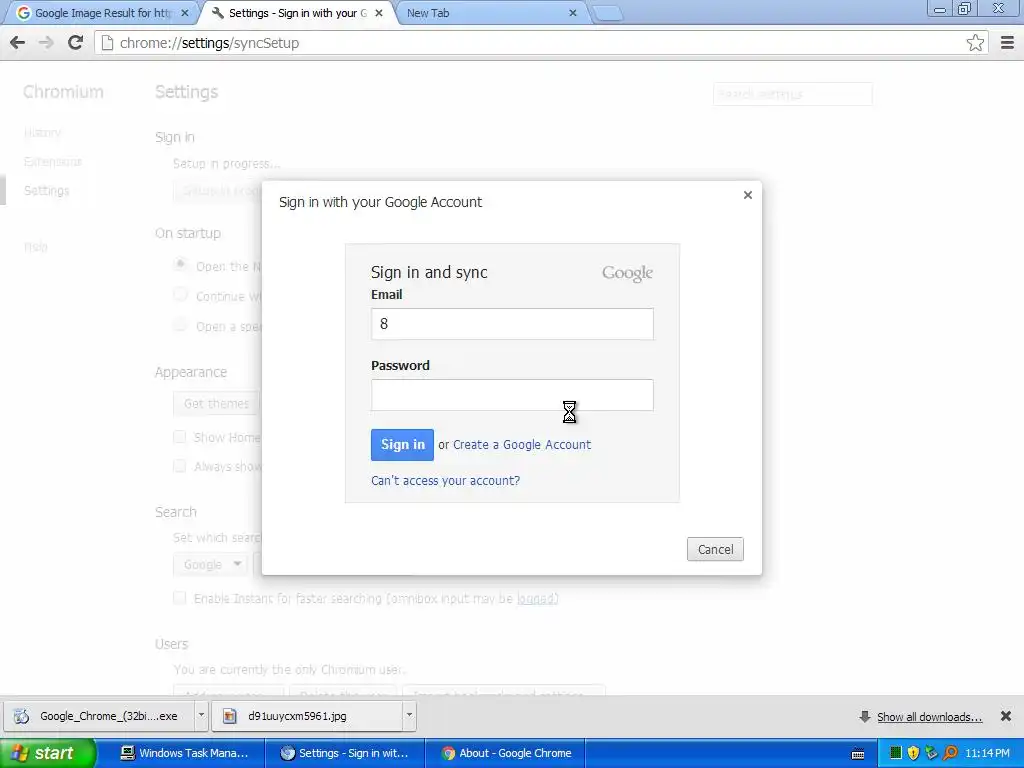Click the page icon in the address bar
The image size is (1024, 768).
(108, 43)
